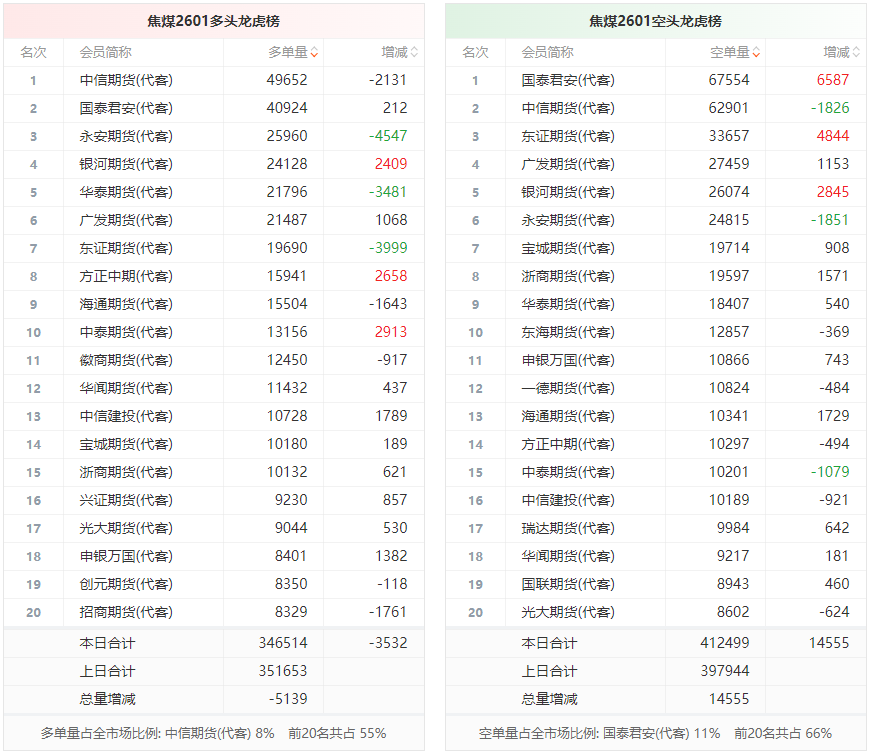873x754 pixels.
Task: Click short table 上日合计 total 397944
Action: (x=725, y=671)
